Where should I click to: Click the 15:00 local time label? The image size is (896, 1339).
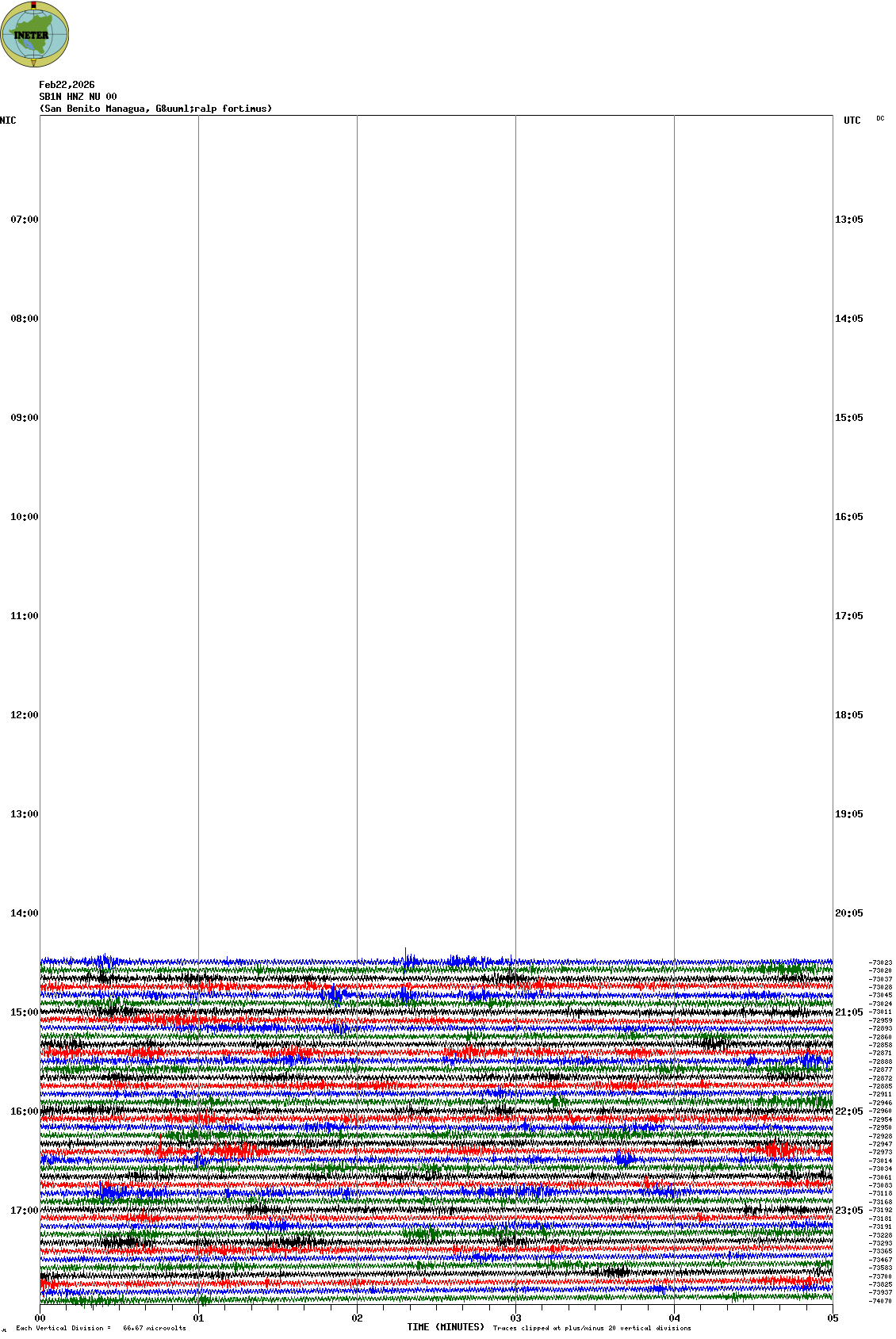pyautogui.click(x=24, y=1012)
